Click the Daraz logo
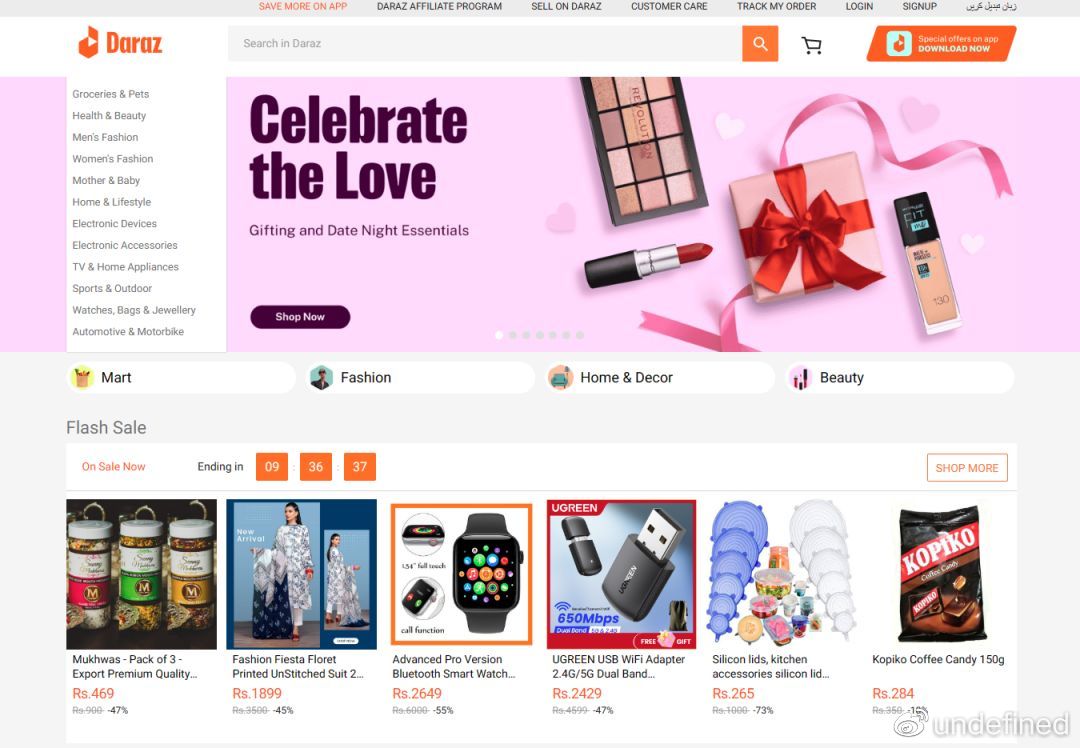The height and width of the screenshot is (748, 1080). (x=120, y=43)
